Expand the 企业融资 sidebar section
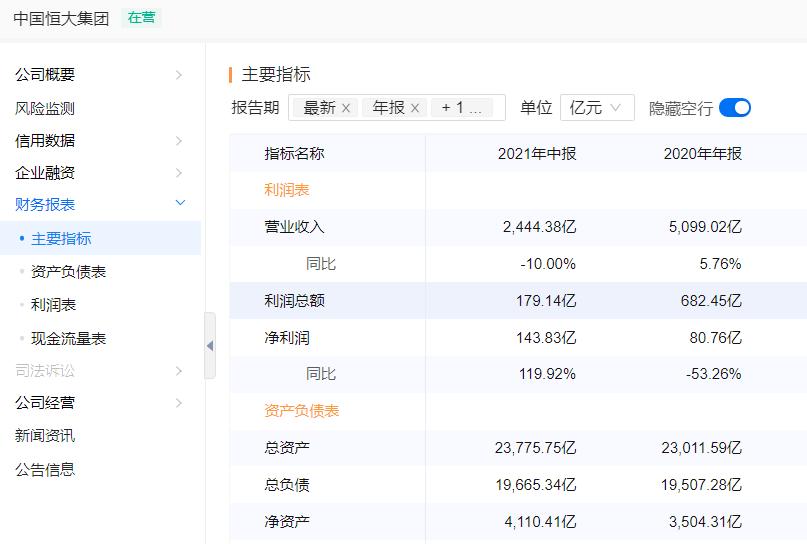 pyautogui.click(x=179, y=172)
